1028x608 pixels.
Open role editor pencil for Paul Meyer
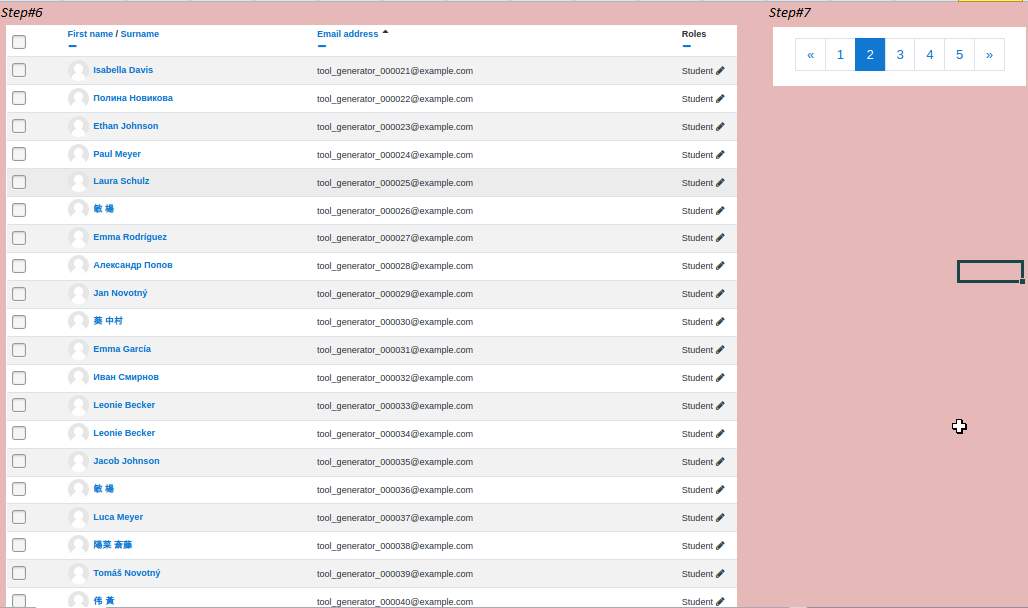[x=720, y=155]
